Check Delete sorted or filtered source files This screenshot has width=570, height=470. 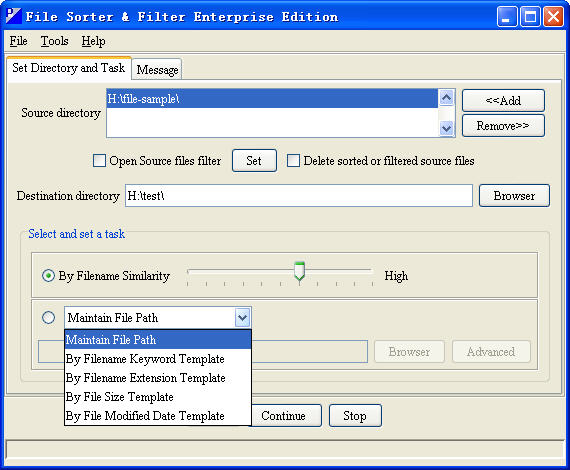(x=293, y=160)
